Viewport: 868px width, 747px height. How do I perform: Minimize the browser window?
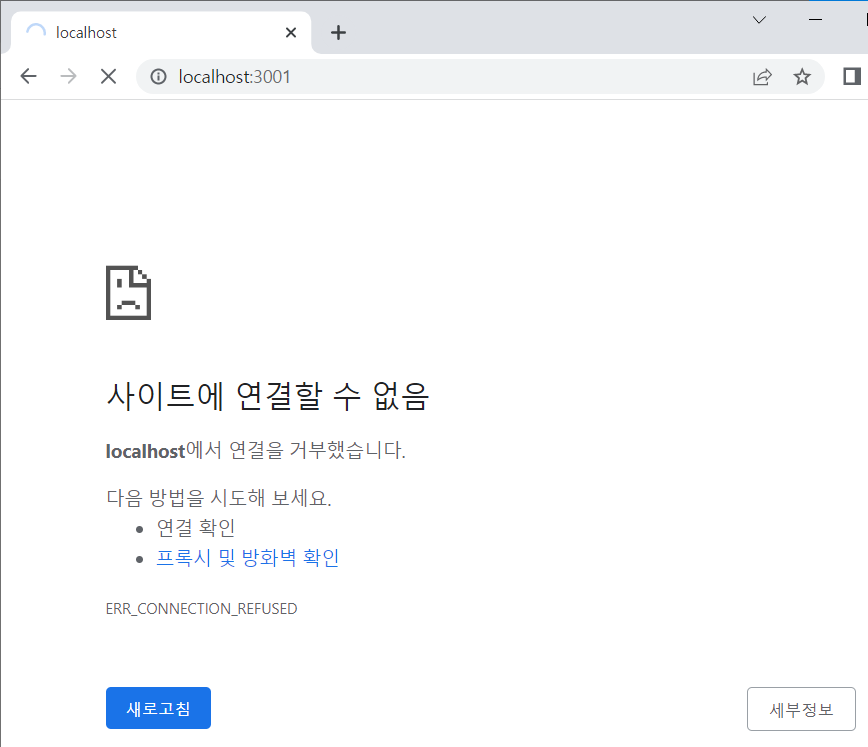coord(815,19)
